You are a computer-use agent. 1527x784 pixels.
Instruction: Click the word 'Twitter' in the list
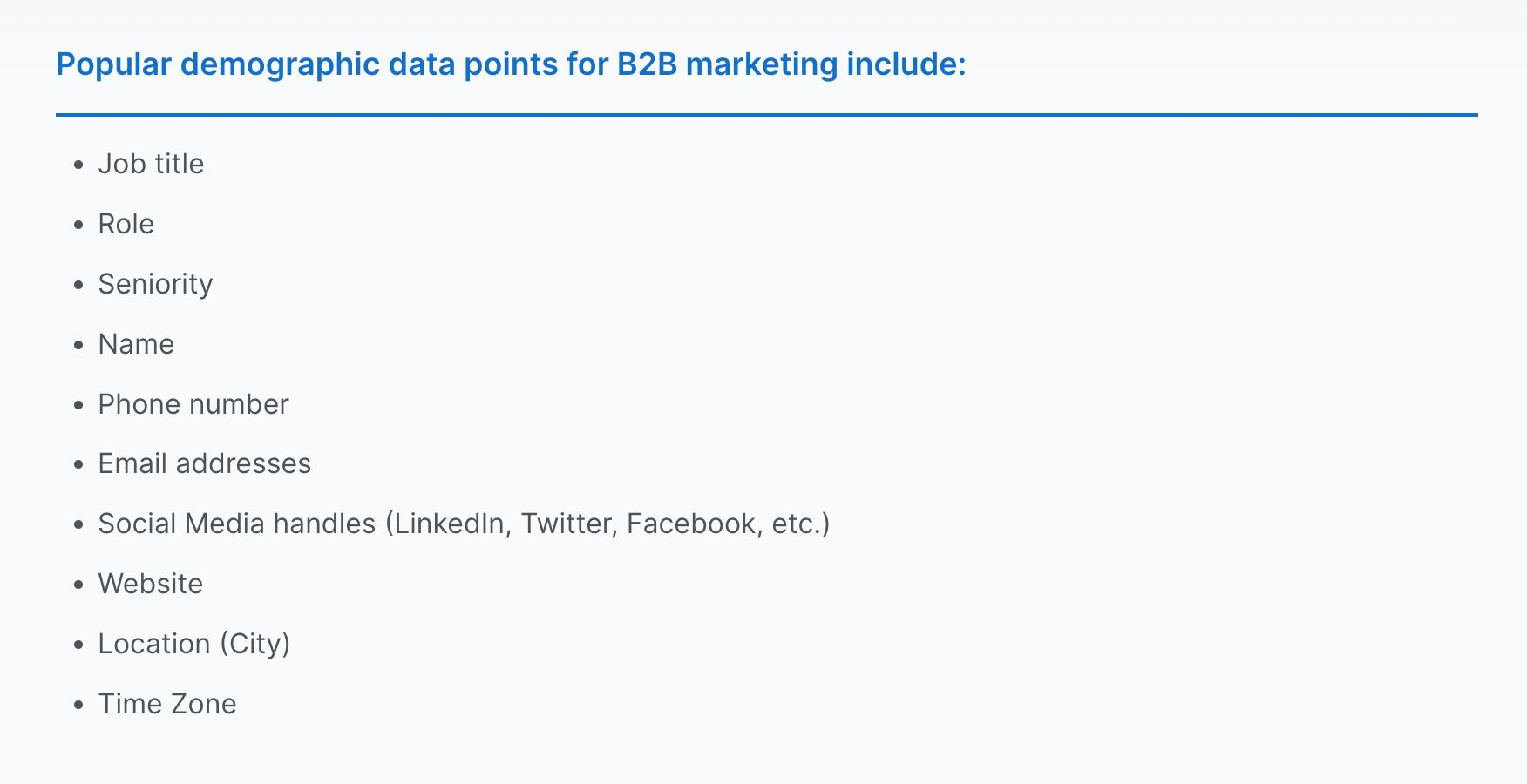pyautogui.click(x=567, y=524)
